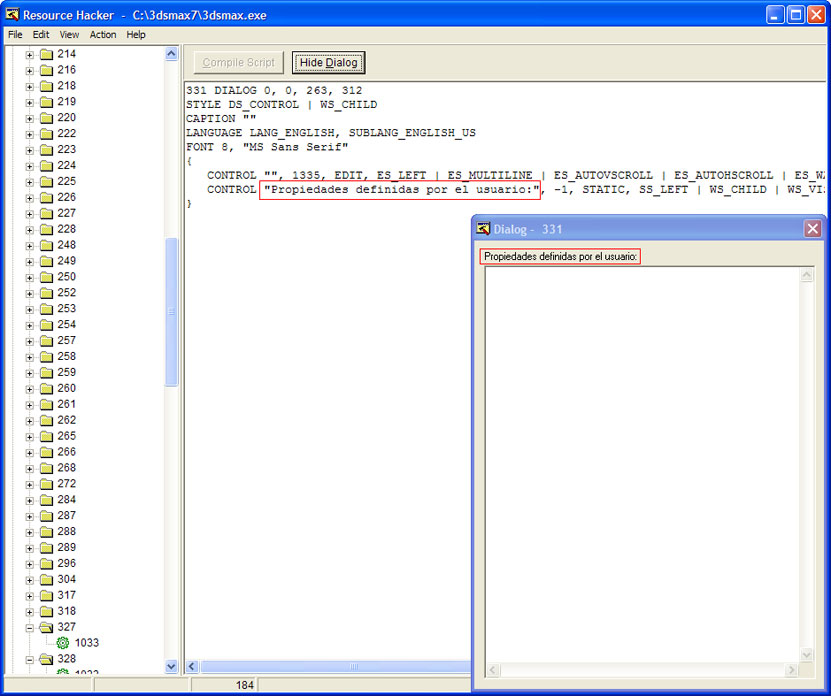This screenshot has height=696, width=831.
Task: Select the folder icon for 223
Action: click(47, 149)
